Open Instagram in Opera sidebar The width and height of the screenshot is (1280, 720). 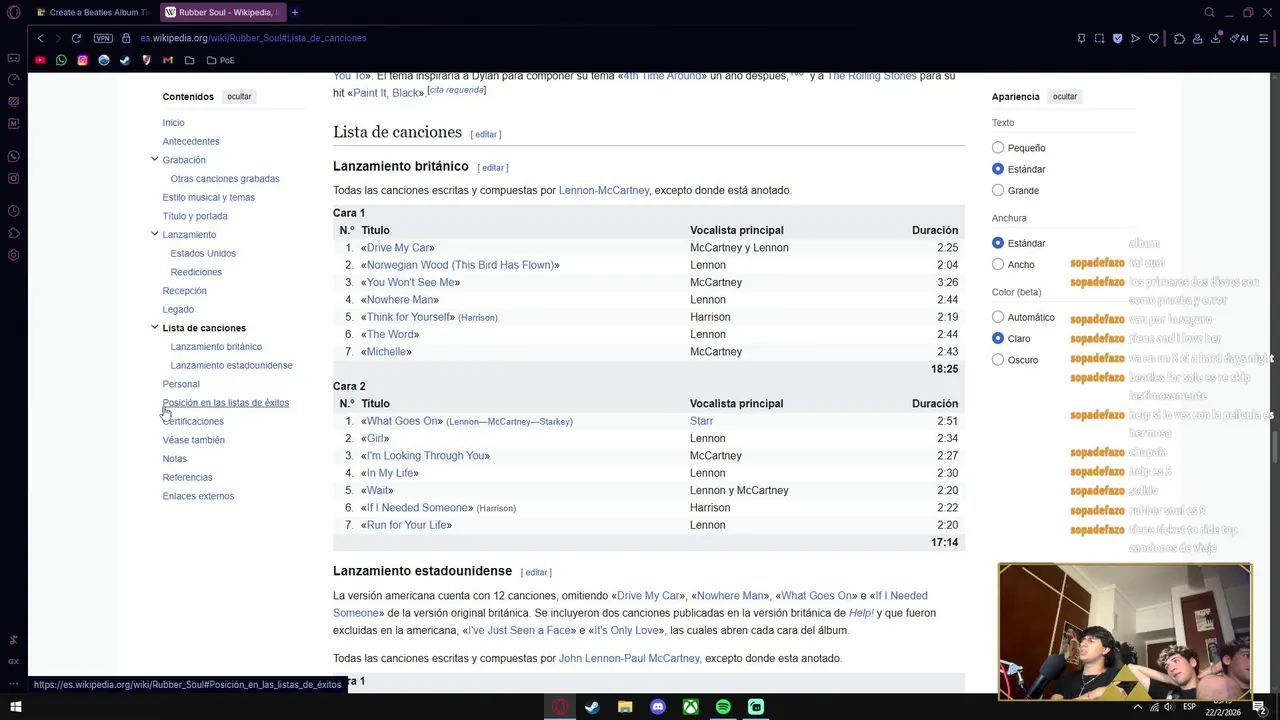[x=13, y=178]
